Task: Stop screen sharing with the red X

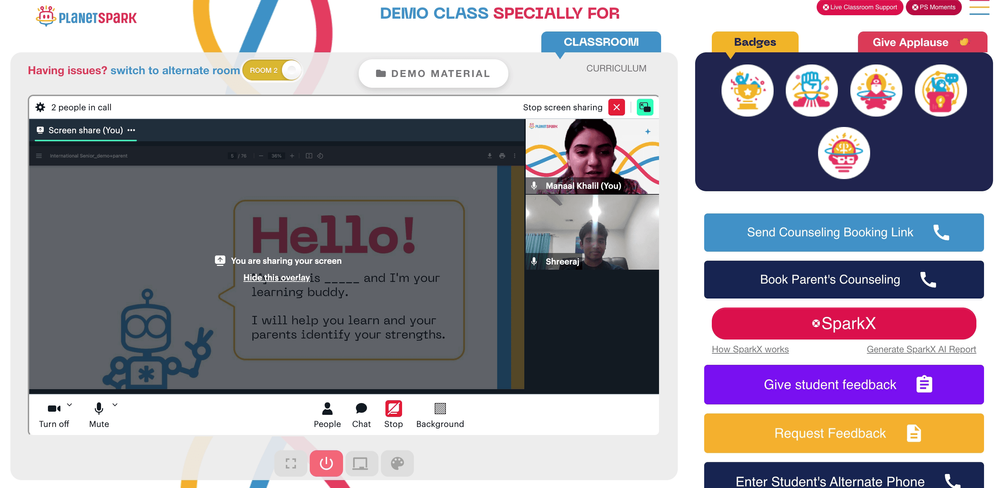Action: (616, 107)
